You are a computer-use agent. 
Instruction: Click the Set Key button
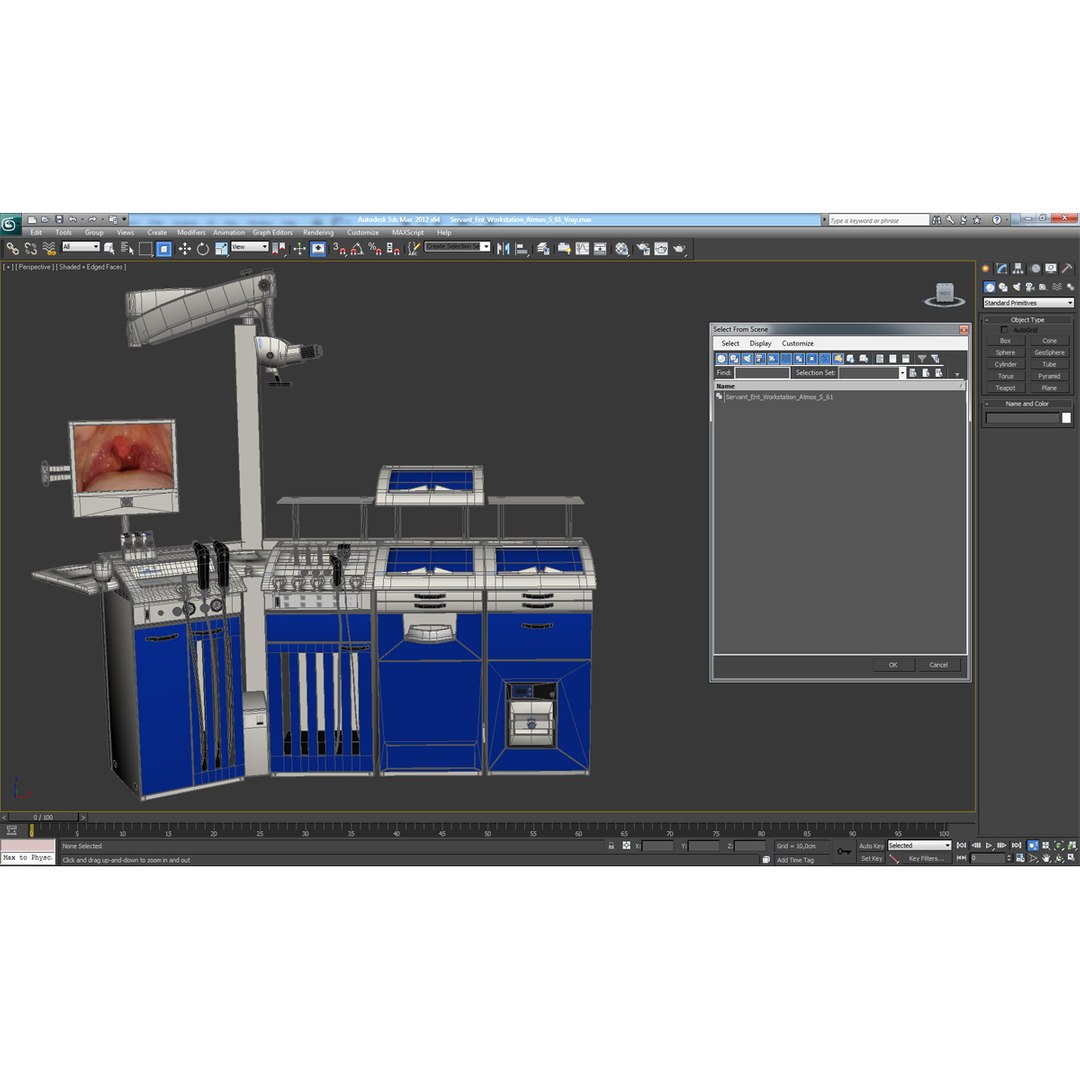click(871, 859)
